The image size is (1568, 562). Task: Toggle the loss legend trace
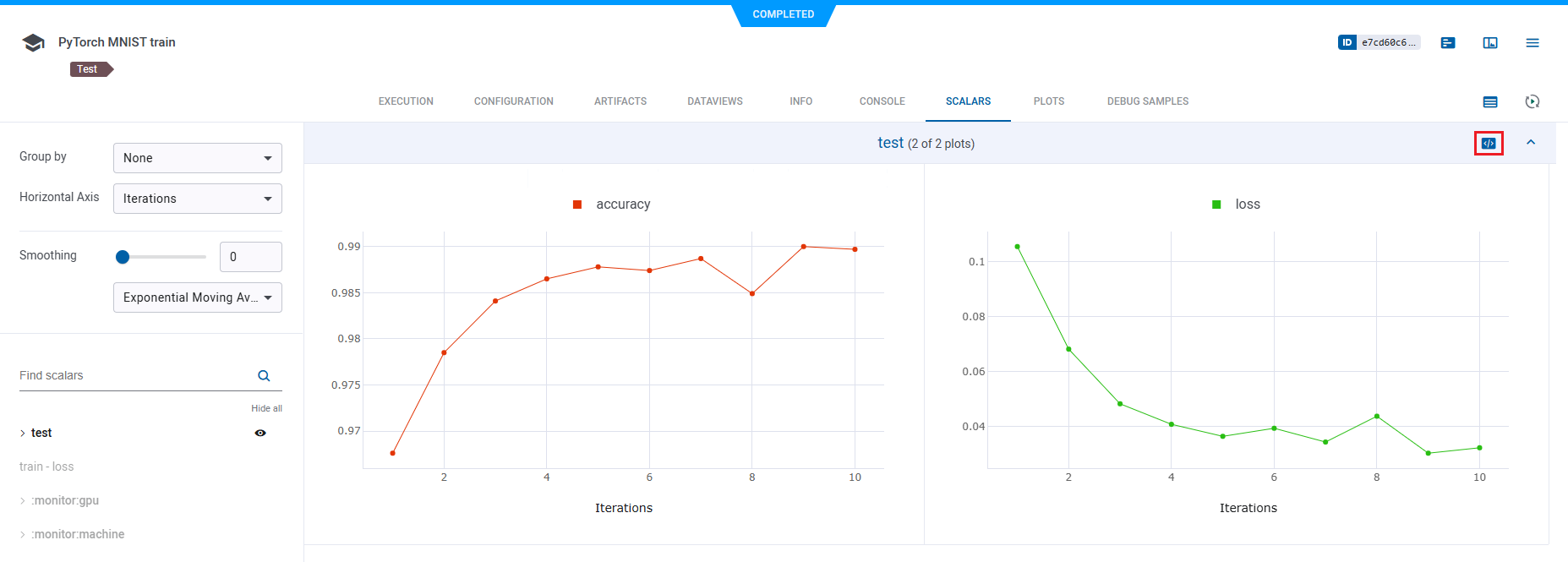pyautogui.click(x=1237, y=205)
